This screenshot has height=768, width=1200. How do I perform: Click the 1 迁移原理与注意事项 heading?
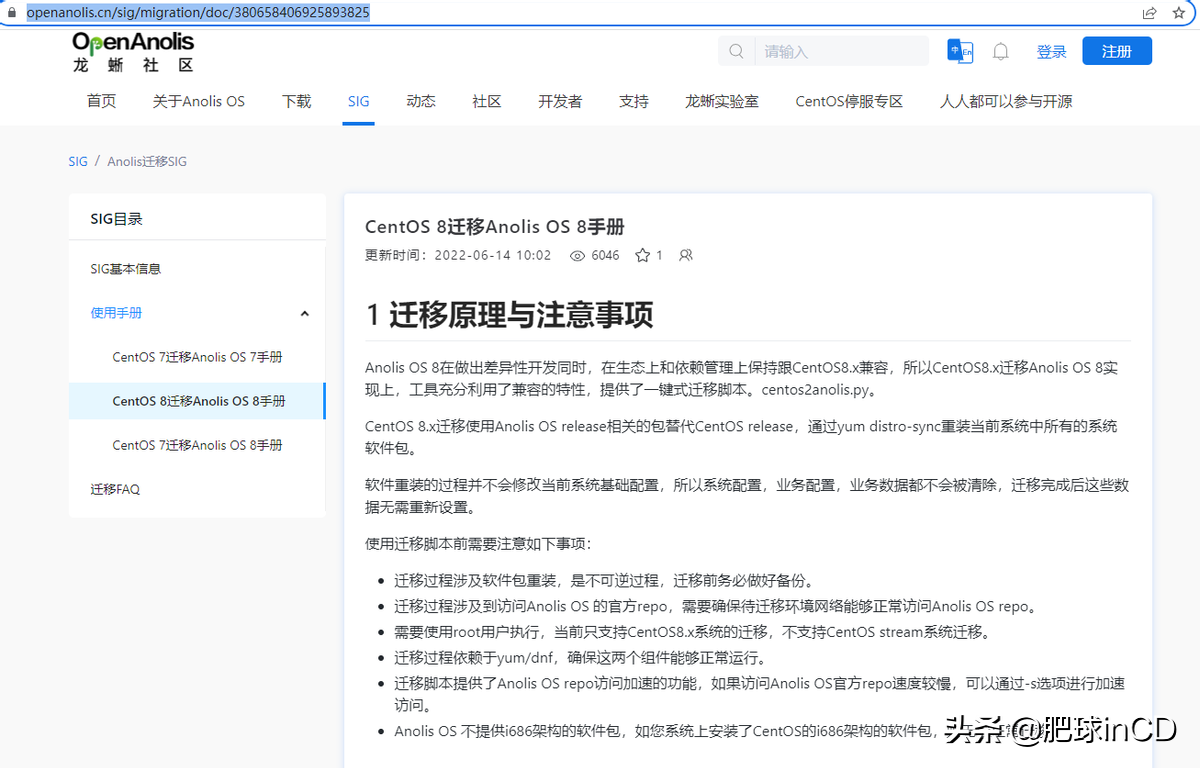tap(509, 315)
